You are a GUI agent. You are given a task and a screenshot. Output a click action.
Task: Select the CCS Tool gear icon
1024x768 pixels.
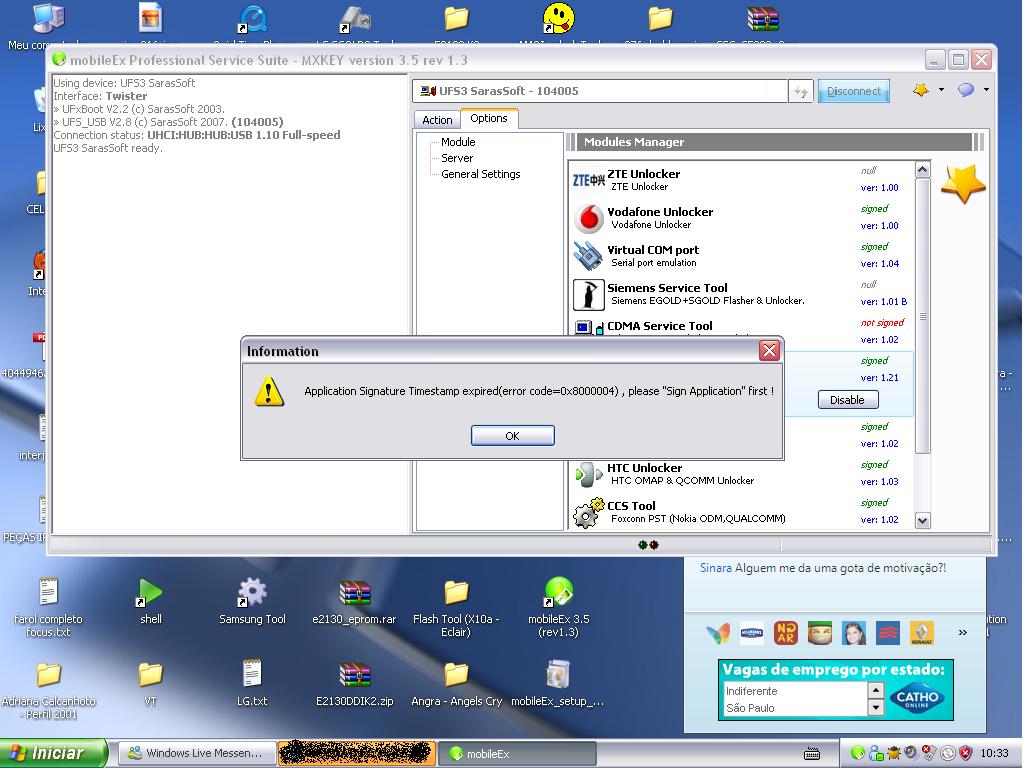(588, 513)
